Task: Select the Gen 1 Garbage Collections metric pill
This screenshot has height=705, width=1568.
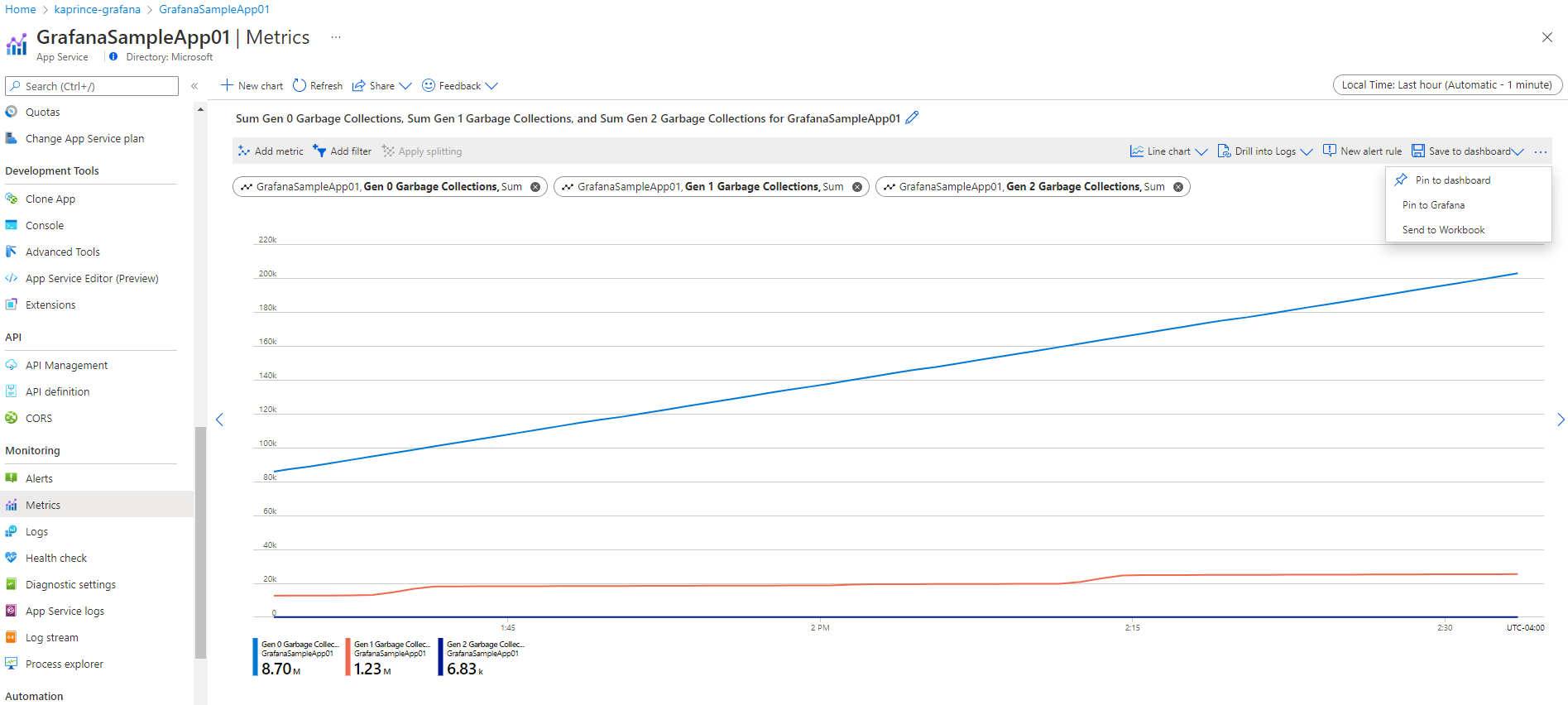Action: (x=712, y=187)
